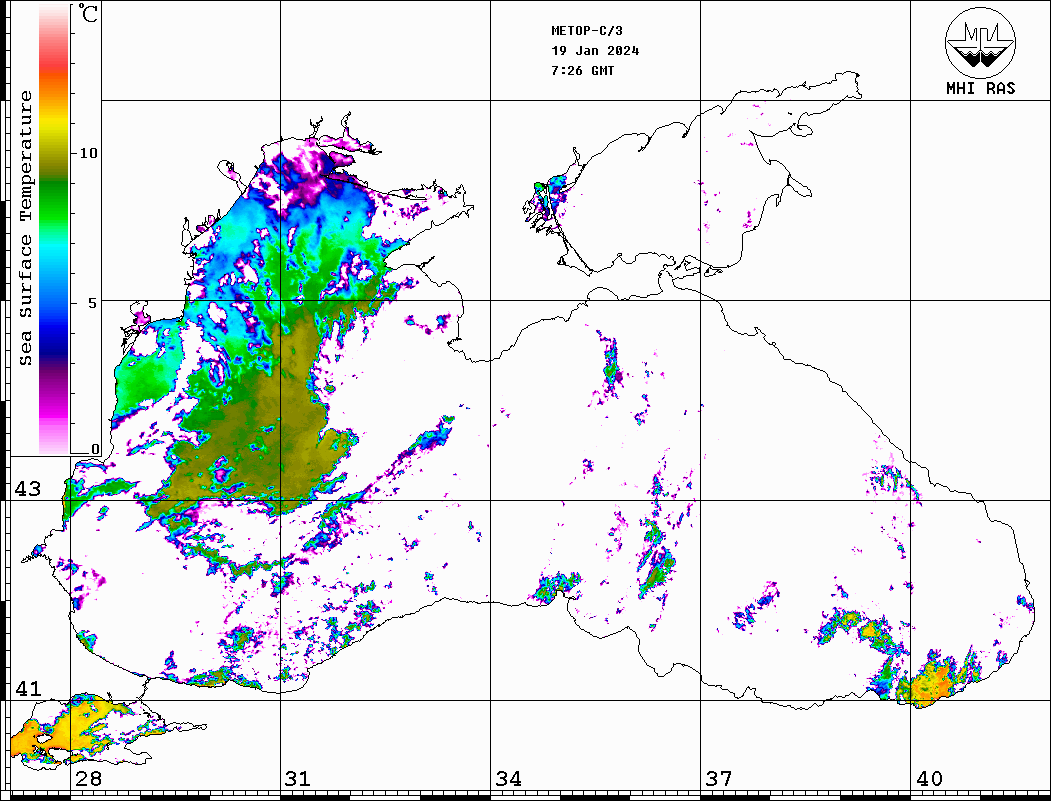This screenshot has height=801, width=1051.
Task: Click the '7:26 GMT' time text
Action: pyautogui.click(x=582, y=71)
